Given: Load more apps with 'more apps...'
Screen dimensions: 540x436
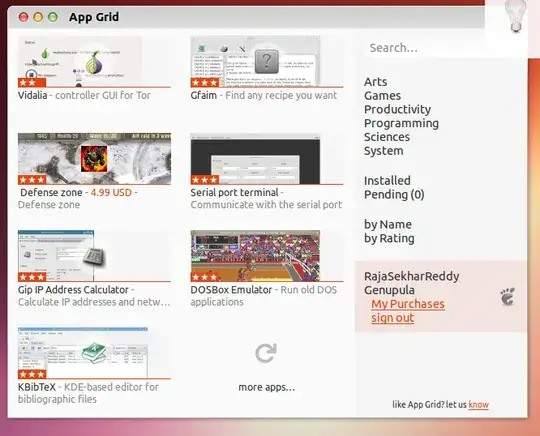Looking at the screenshot, I should [267, 387].
